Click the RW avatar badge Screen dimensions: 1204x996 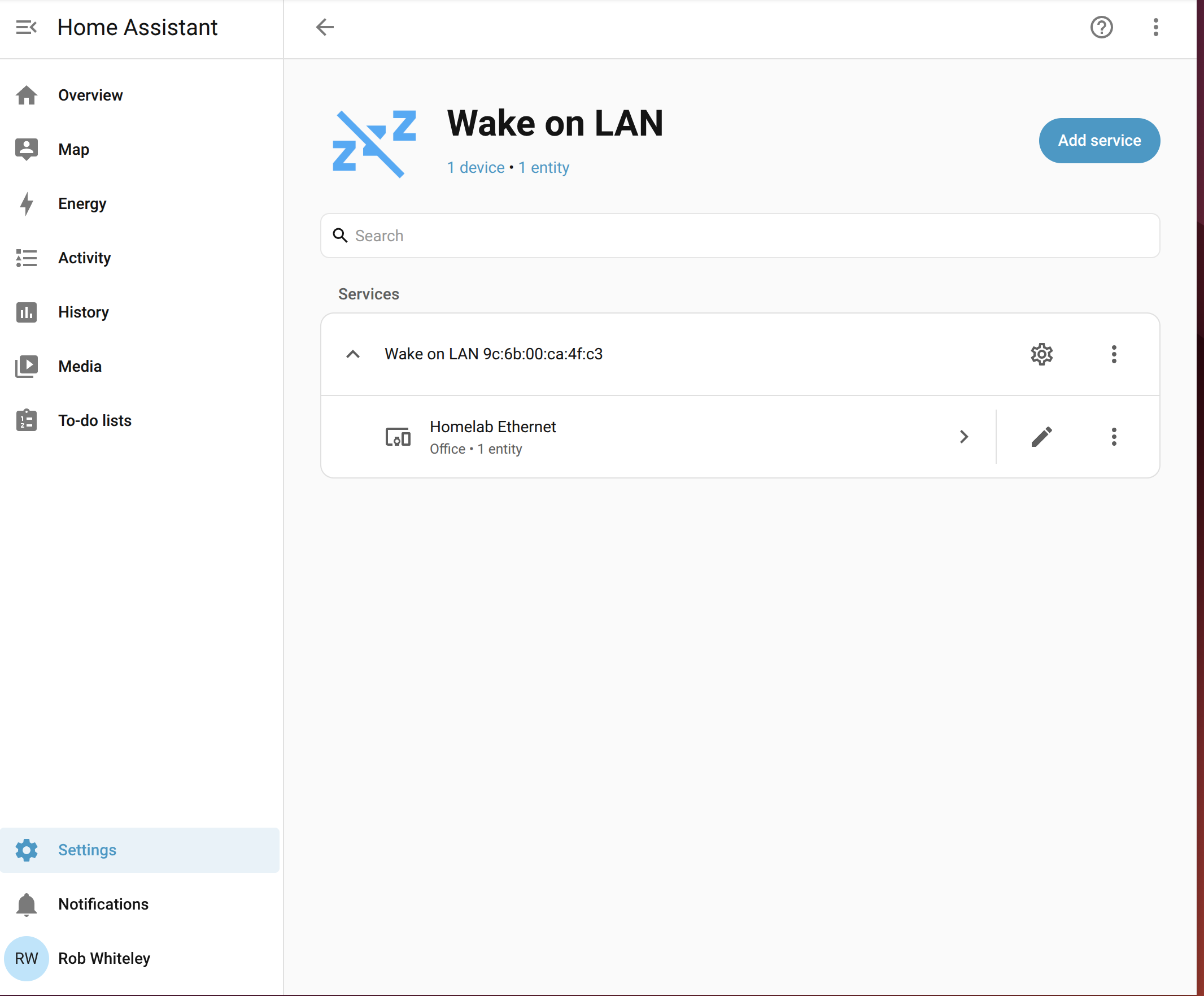pyautogui.click(x=27, y=958)
